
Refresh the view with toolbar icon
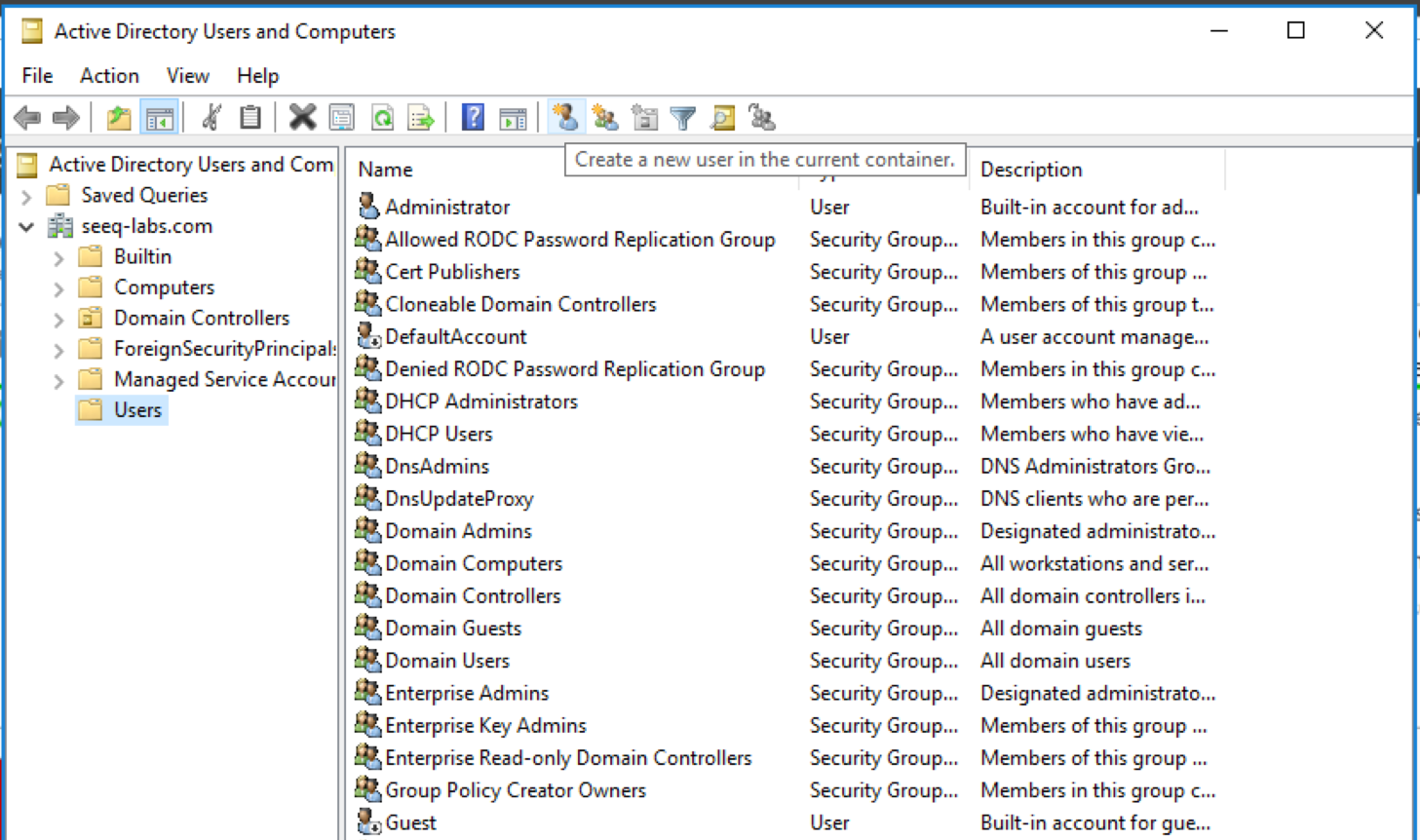click(x=384, y=117)
